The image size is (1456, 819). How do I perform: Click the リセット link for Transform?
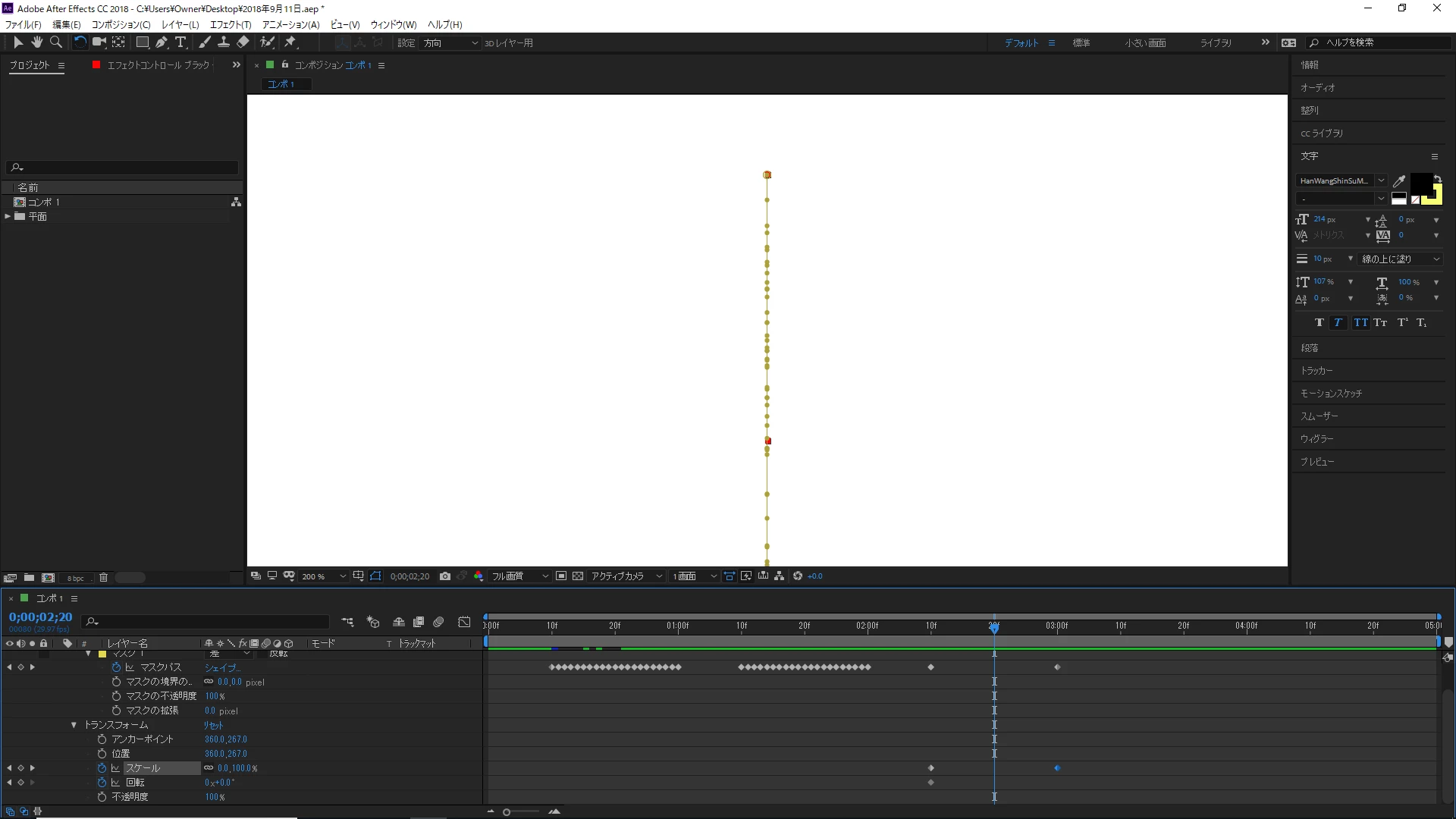(x=213, y=725)
